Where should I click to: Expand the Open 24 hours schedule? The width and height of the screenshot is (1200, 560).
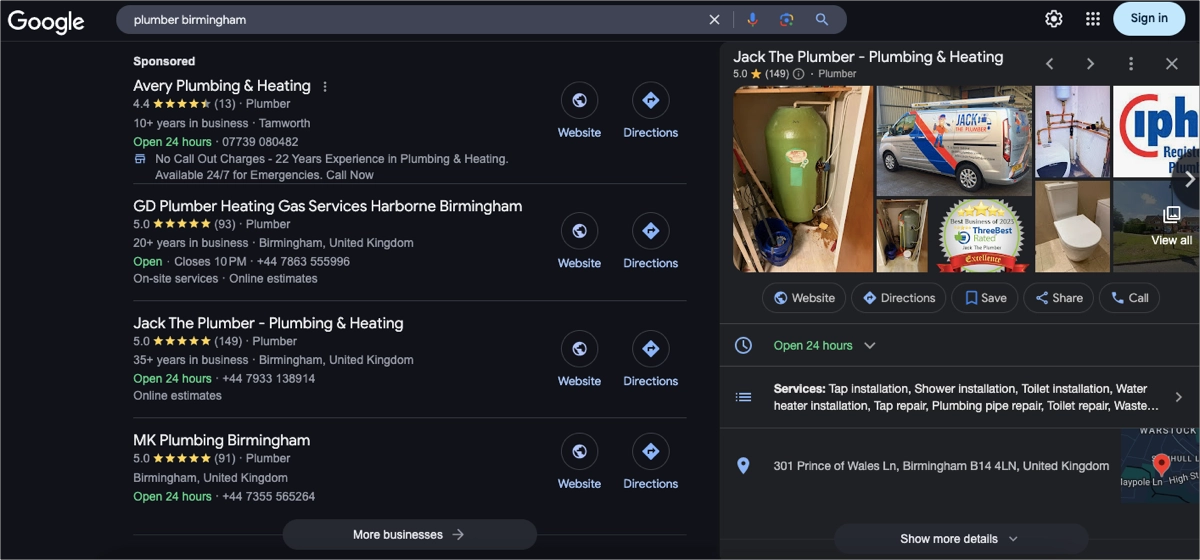tap(870, 346)
